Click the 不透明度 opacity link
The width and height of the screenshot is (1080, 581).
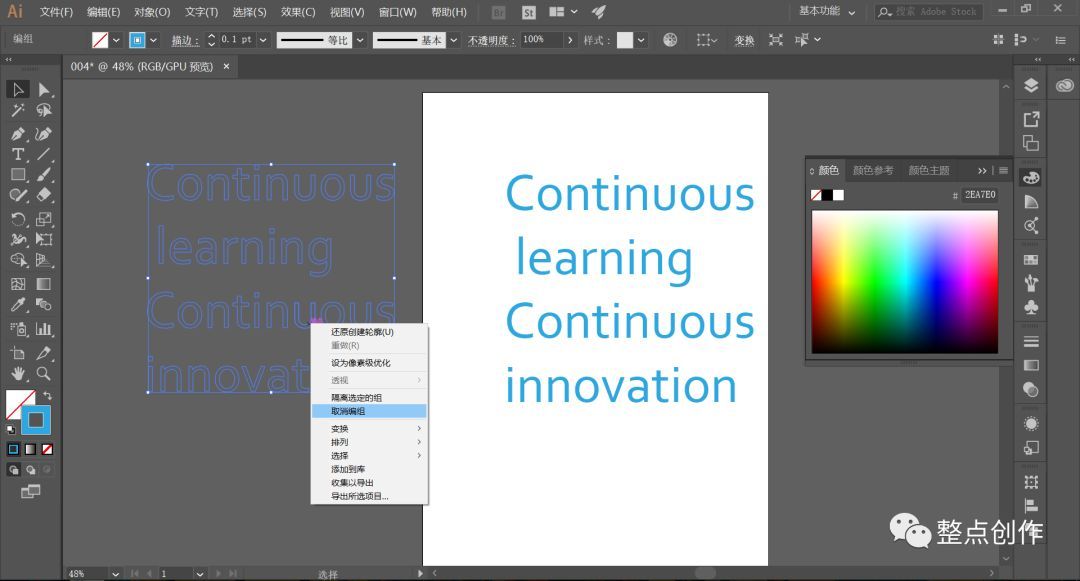pyautogui.click(x=491, y=41)
